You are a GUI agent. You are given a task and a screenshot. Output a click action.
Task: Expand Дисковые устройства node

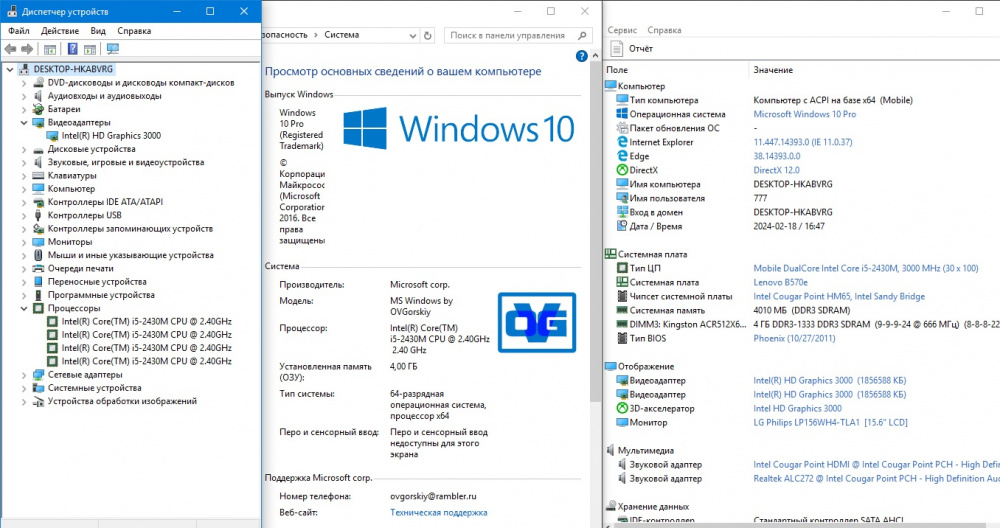tap(24, 149)
